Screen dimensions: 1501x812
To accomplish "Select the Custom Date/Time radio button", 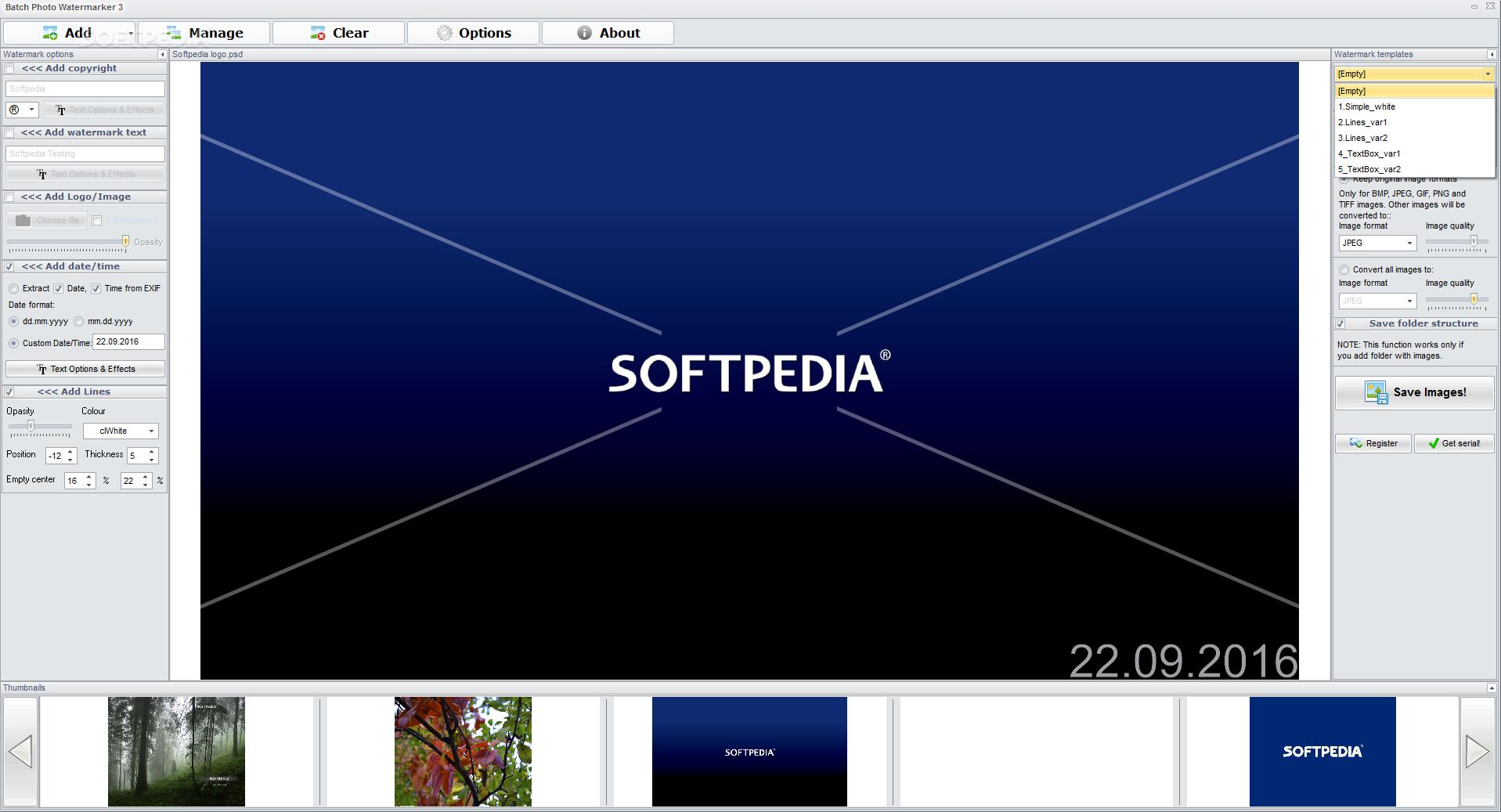I will pos(13,343).
